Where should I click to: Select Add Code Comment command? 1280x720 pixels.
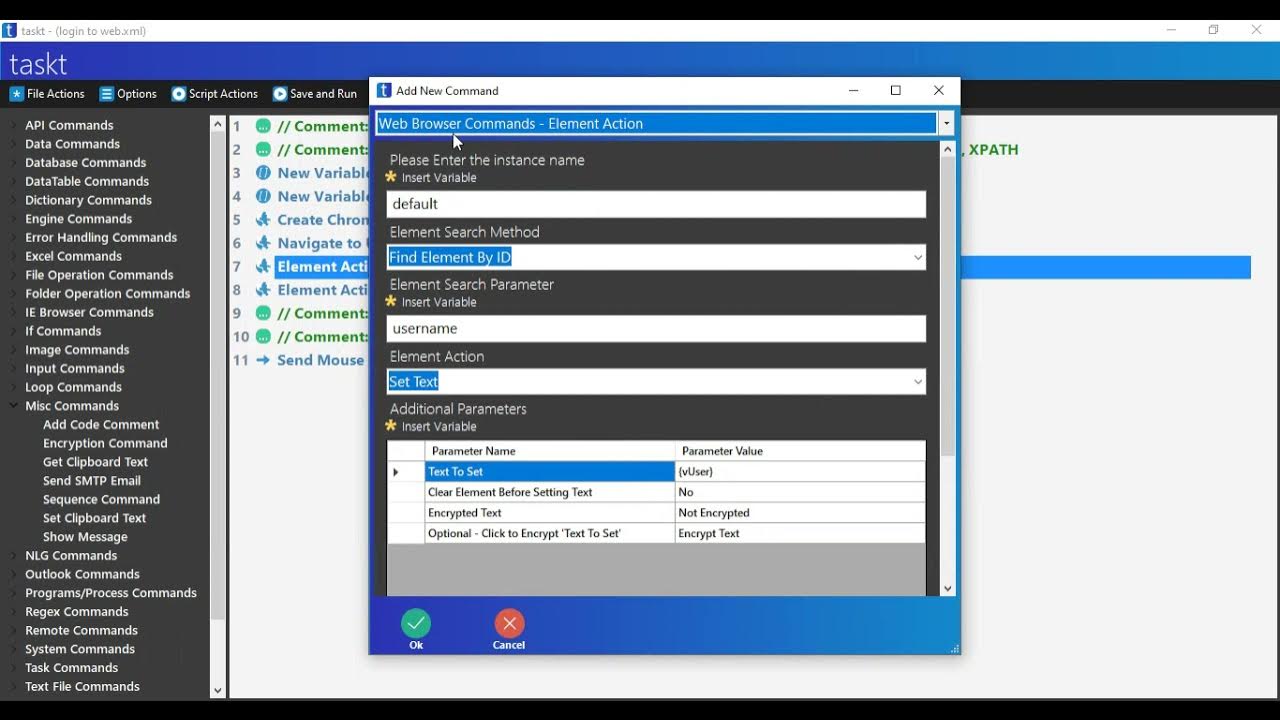pyautogui.click(x=101, y=425)
